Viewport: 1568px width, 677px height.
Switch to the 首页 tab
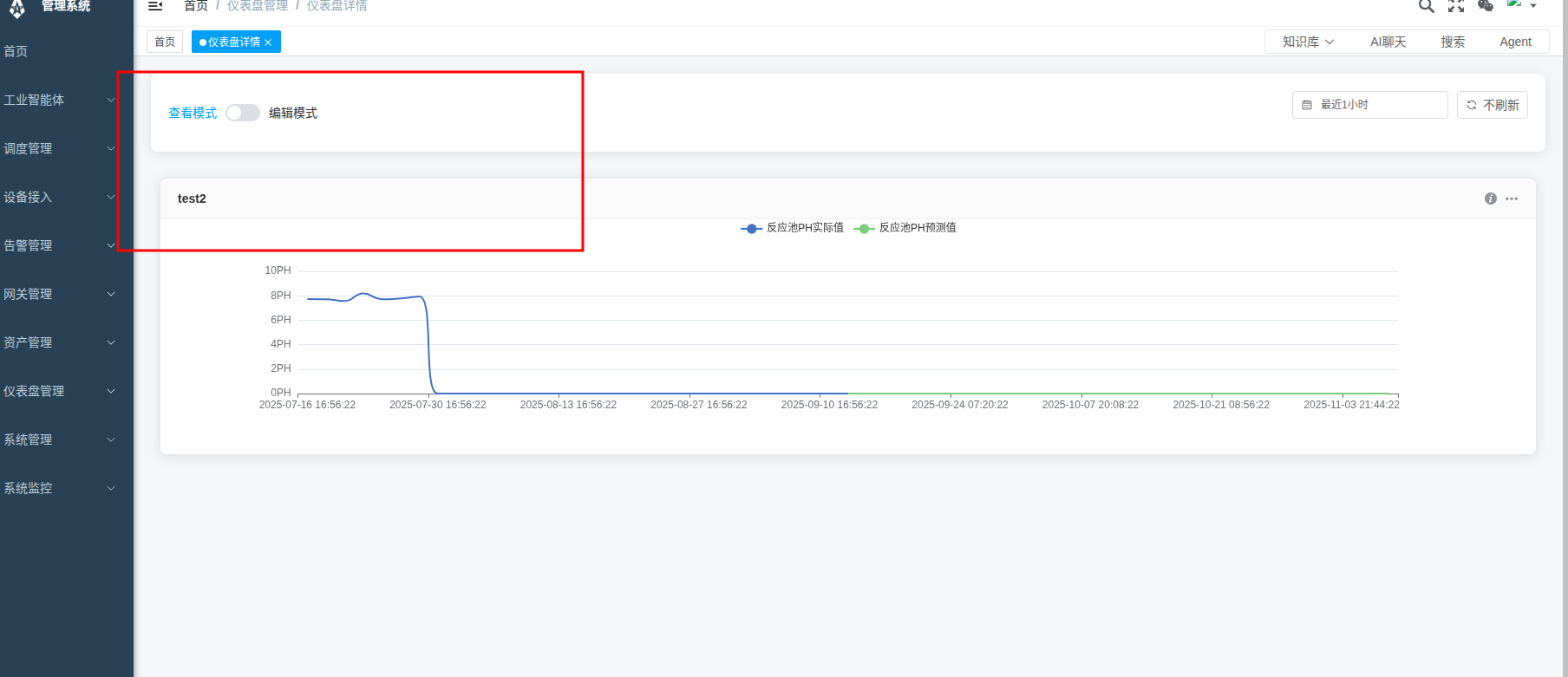pos(165,42)
